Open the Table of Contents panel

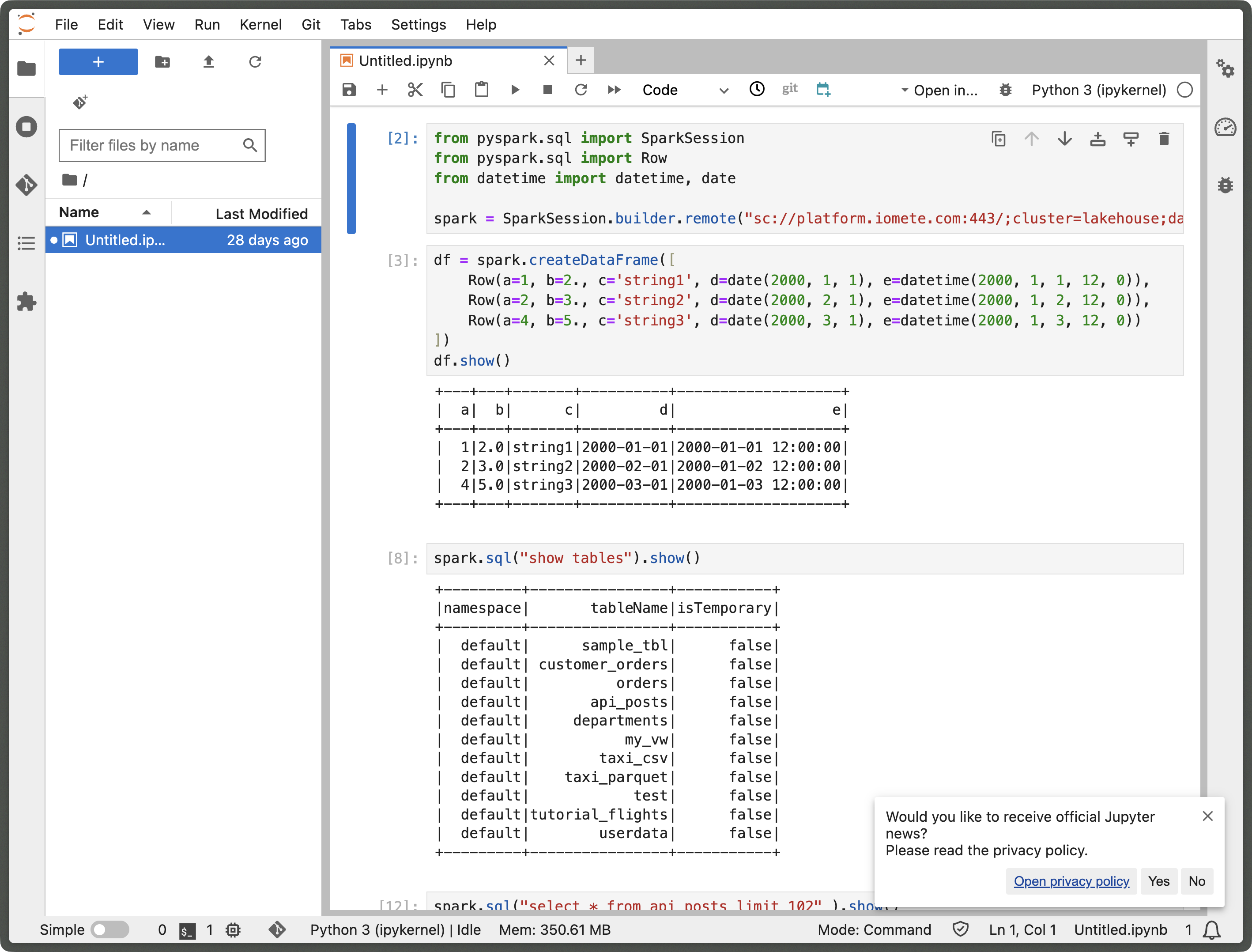[x=26, y=243]
